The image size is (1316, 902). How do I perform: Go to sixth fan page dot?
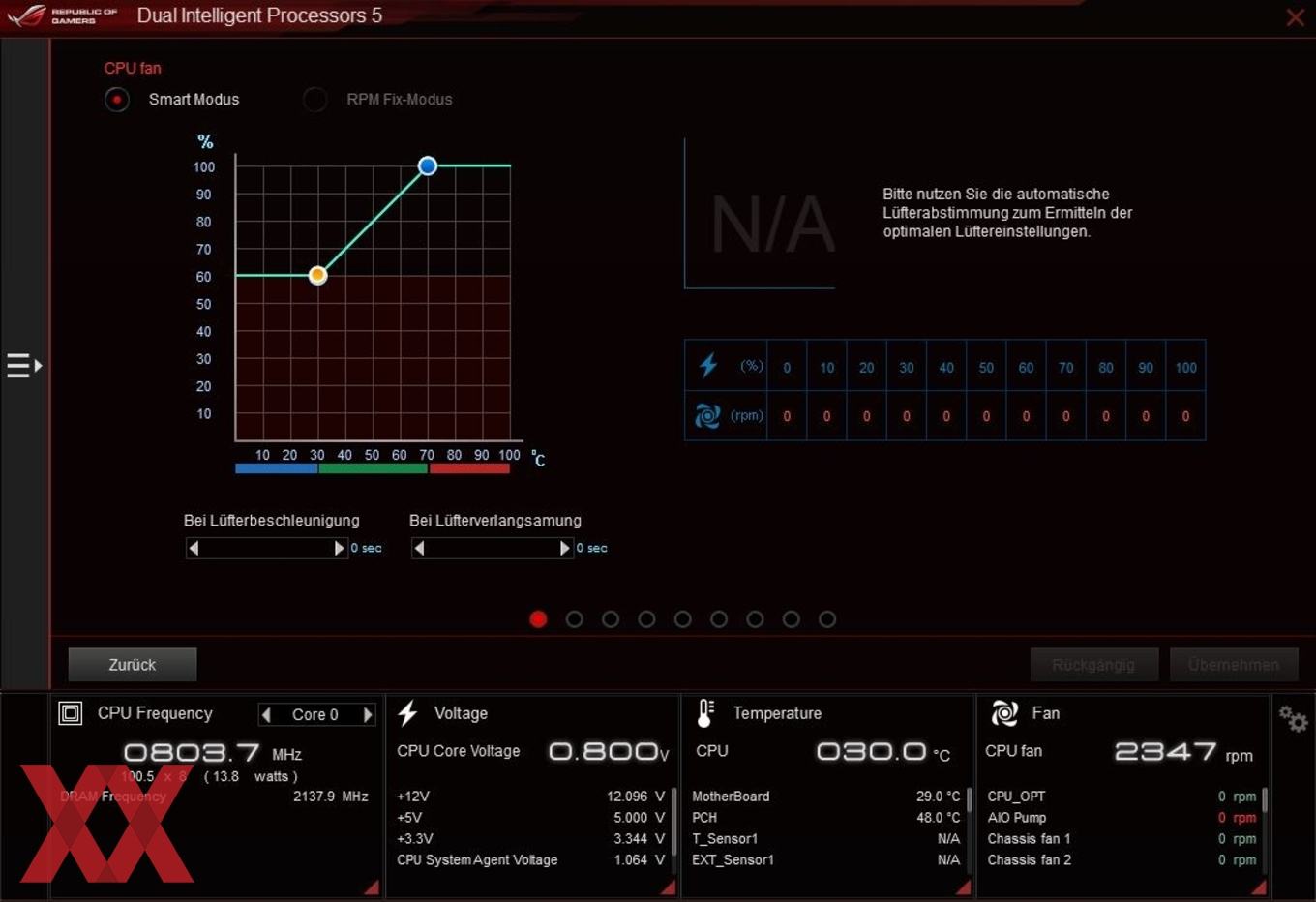click(x=719, y=619)
